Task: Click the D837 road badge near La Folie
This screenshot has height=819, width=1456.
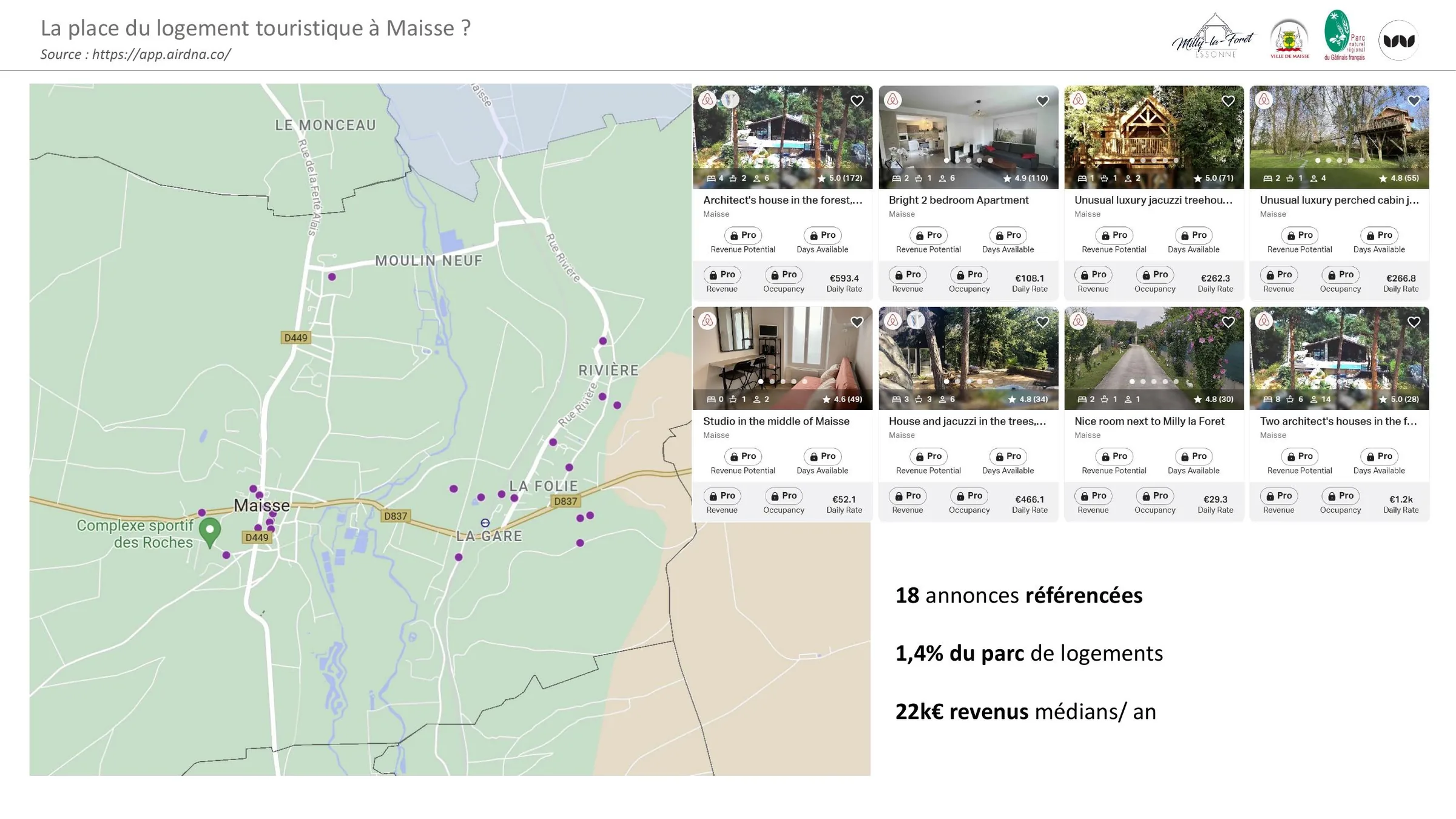Action: tap(565, 501)
